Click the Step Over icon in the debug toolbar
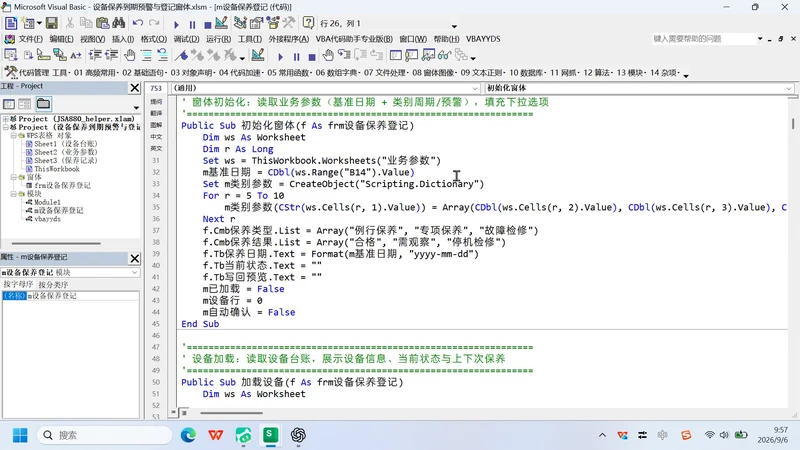 coord(361,55)
